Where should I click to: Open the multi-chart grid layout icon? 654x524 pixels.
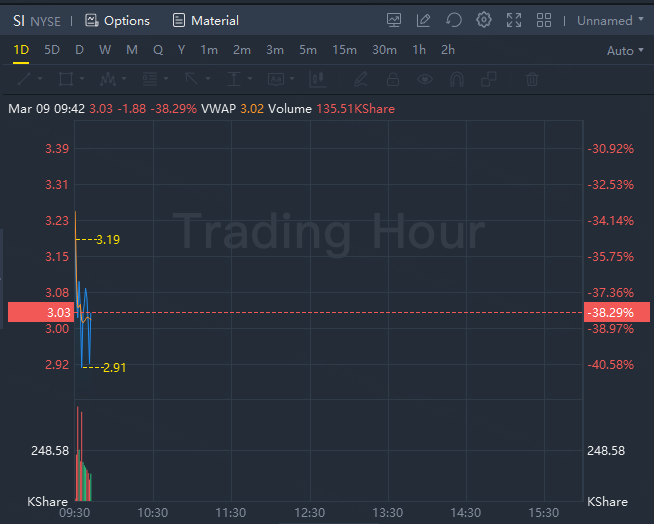544,20
